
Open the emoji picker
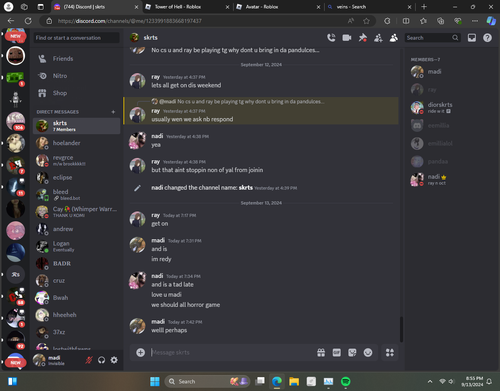click(368, 352)
